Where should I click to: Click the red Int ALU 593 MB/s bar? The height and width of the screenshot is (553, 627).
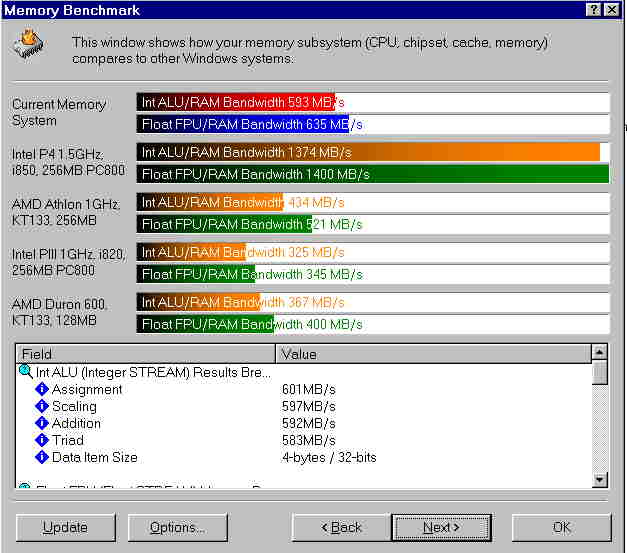[236, 103]
